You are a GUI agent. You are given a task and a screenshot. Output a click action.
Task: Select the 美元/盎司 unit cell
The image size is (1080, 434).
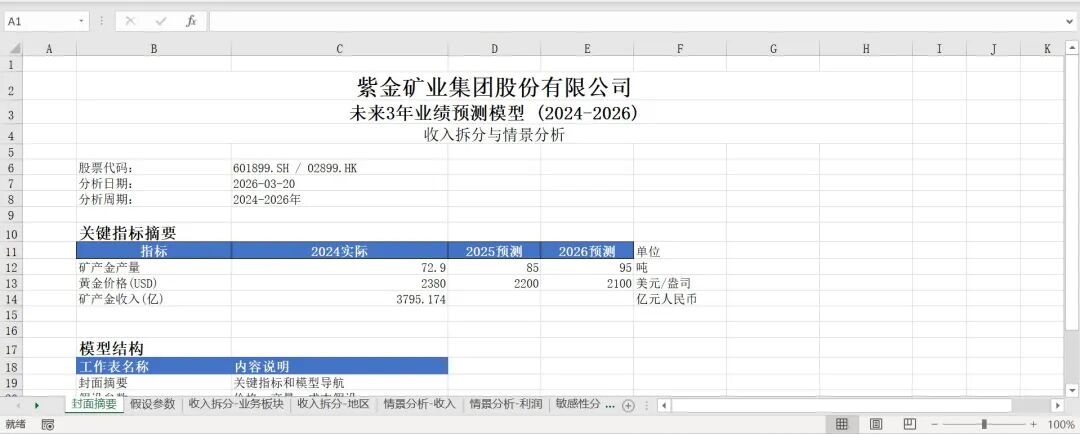(x=680, y=283)
